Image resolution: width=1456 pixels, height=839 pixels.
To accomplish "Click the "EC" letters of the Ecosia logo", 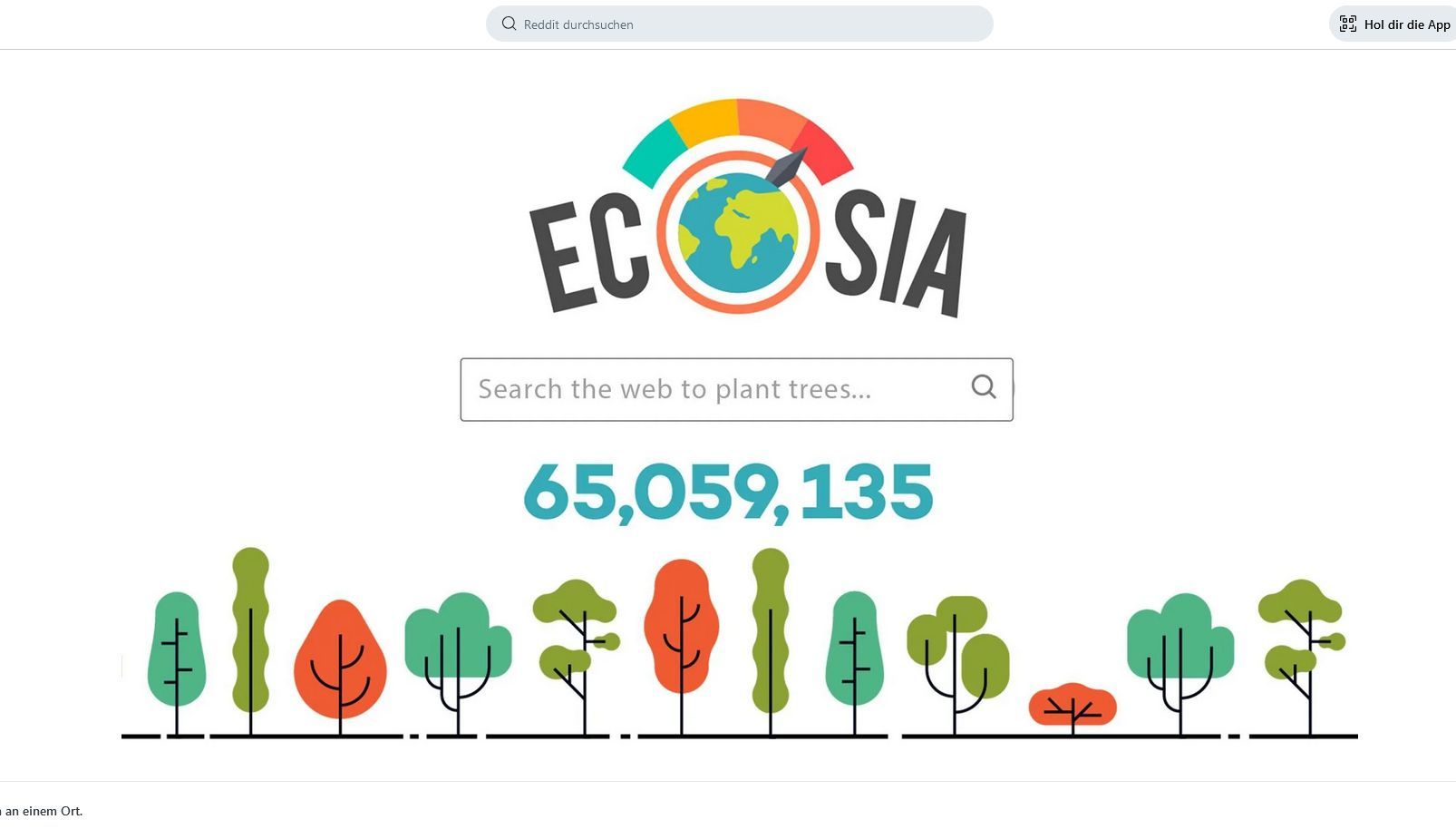I will tap(589, 254).
